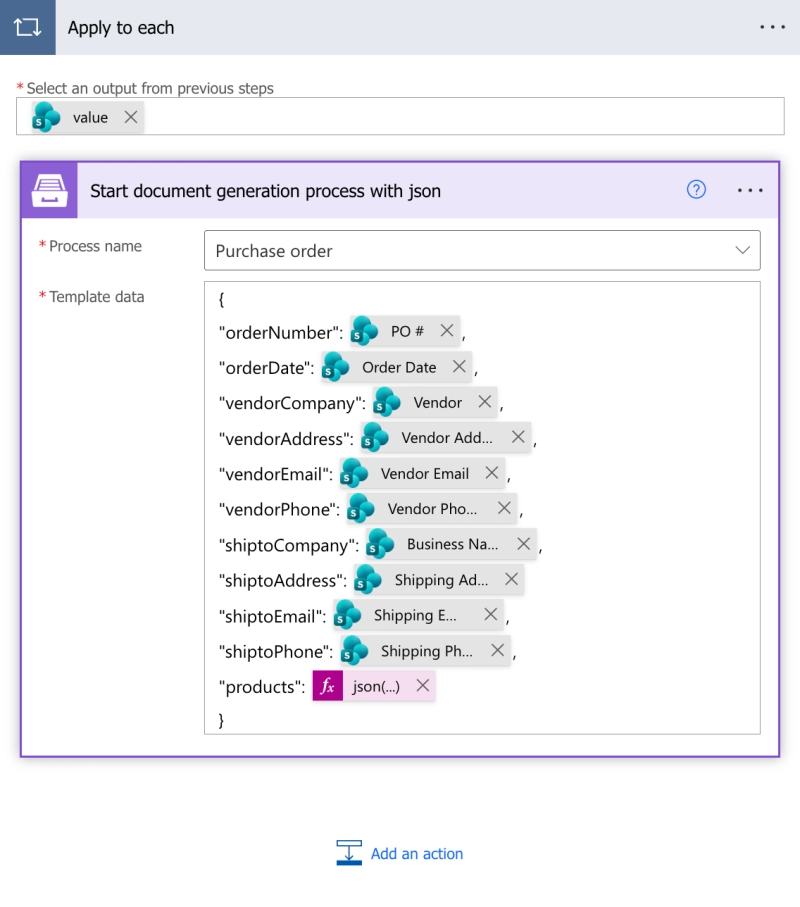
Task: Remove the Order Date token
Action: [459, 366]
